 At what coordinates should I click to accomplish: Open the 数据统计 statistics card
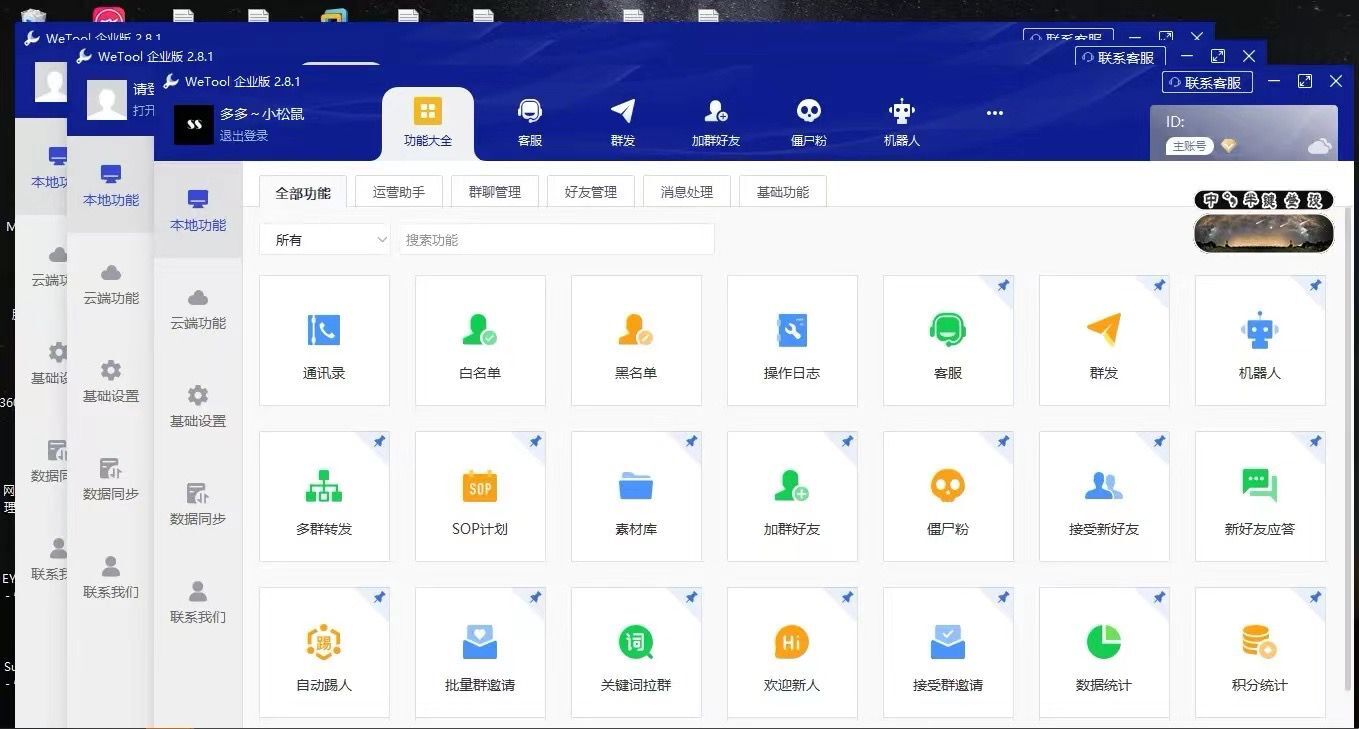tap(1104, 652)
